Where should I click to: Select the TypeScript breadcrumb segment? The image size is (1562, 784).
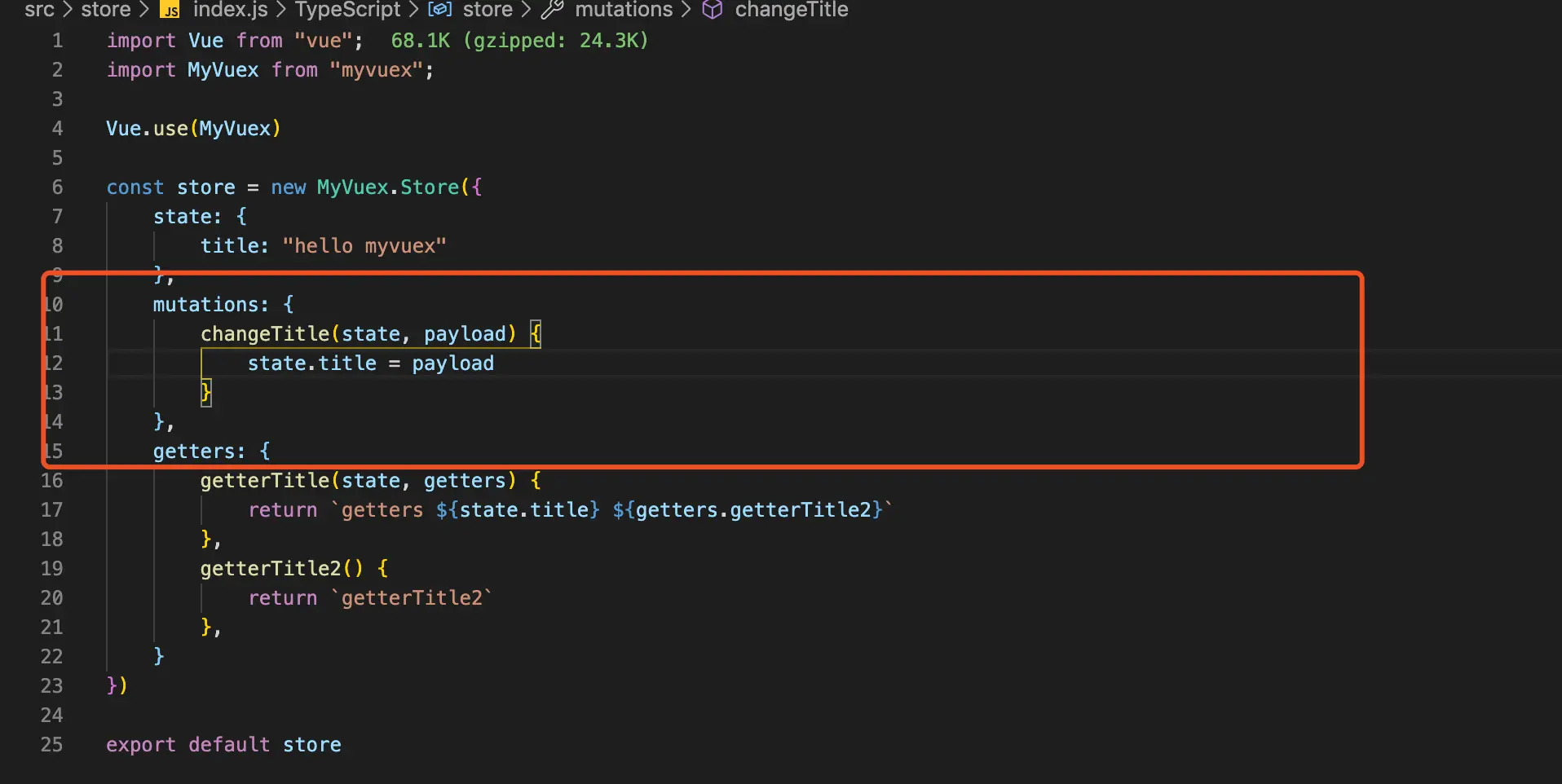tap(348, 10)
